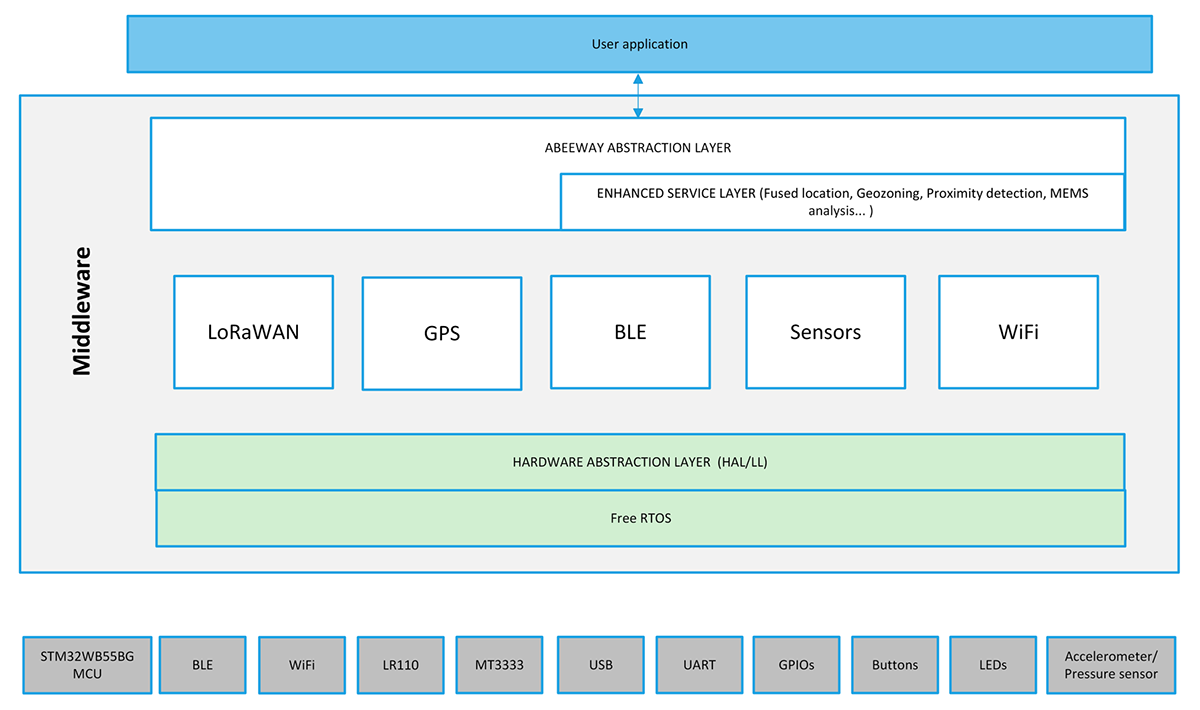Click the LEDs hardware block
This screenshot has width=1200, height=710.
click(992, 664)
